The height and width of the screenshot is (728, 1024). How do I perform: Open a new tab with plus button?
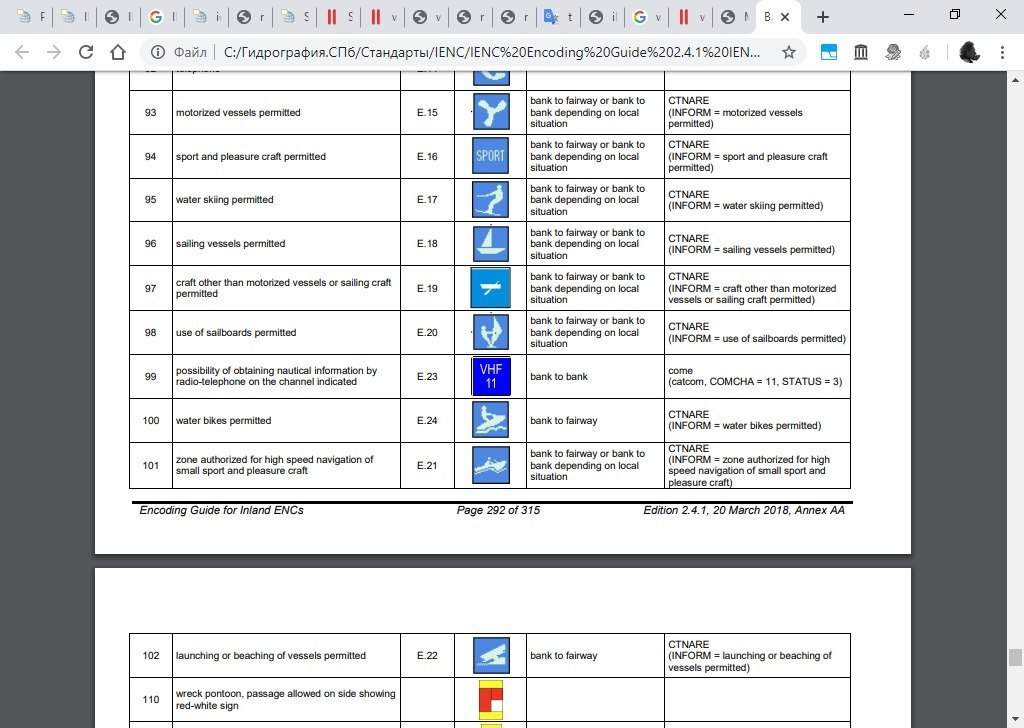823,18
